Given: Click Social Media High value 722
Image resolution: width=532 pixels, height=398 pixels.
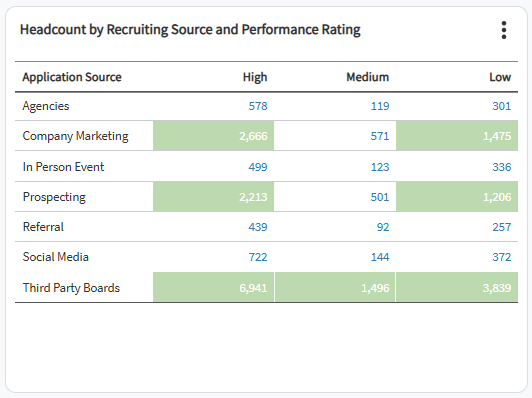Looking at the screenshot, I should pos(258,257).
